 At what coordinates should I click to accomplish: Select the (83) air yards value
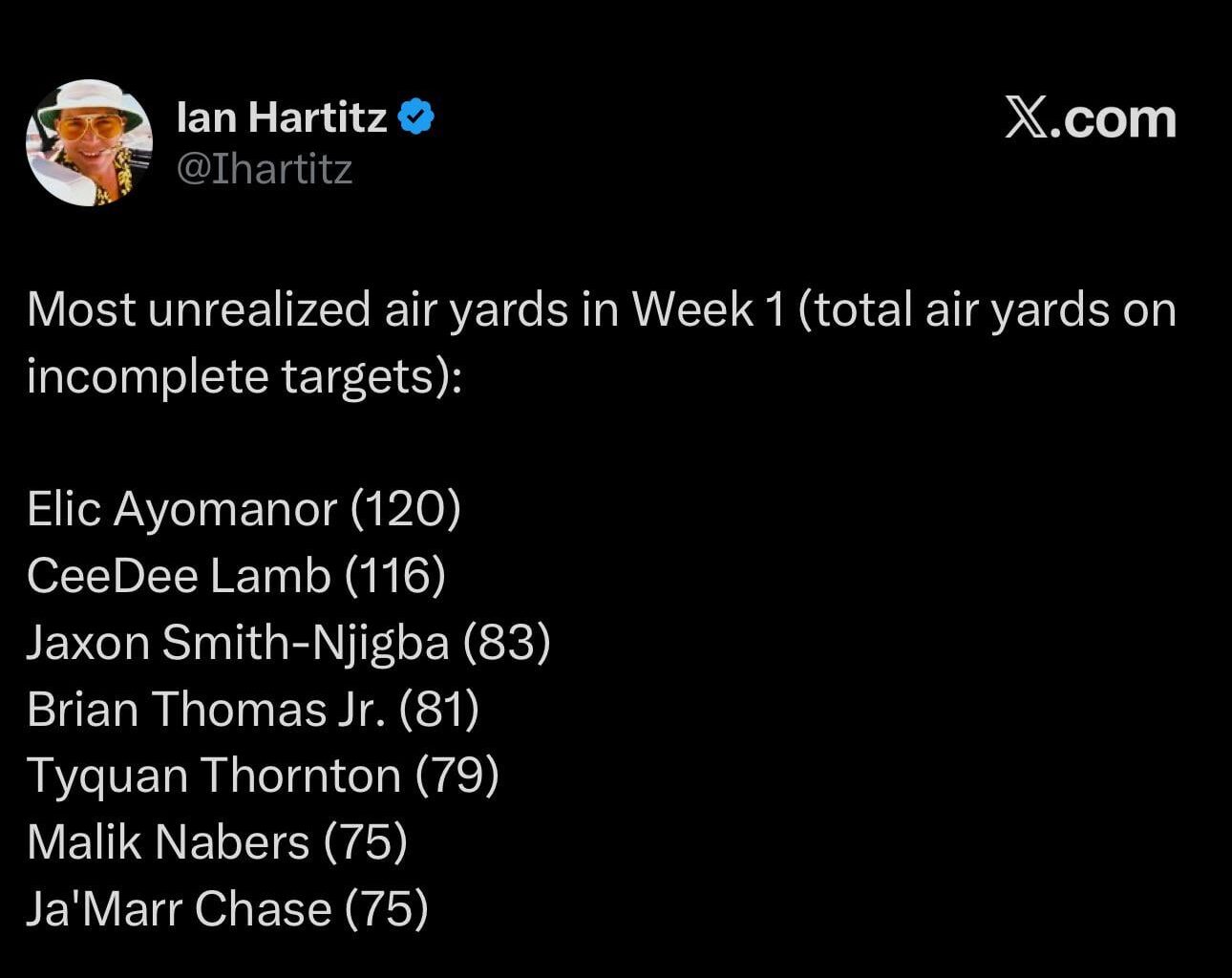pyautogui.click(x=507, y=642)
